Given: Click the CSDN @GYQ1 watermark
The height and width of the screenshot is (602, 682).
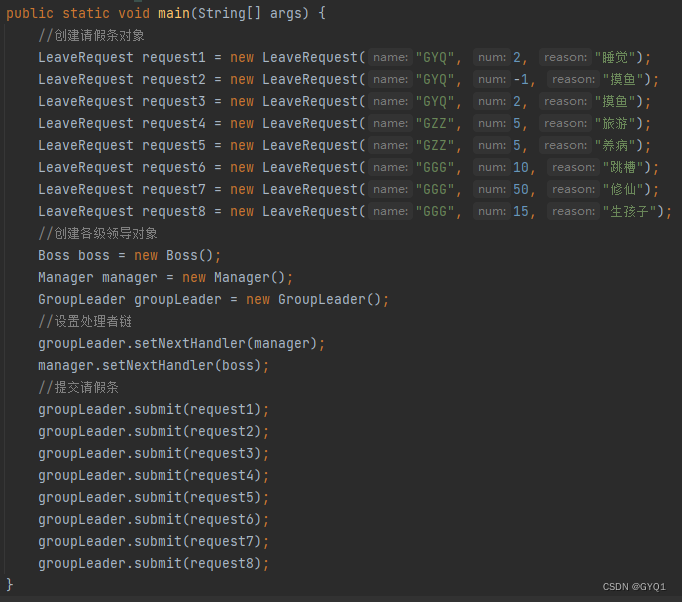Looking at the screenshot, I should click(x=634, y=587).
